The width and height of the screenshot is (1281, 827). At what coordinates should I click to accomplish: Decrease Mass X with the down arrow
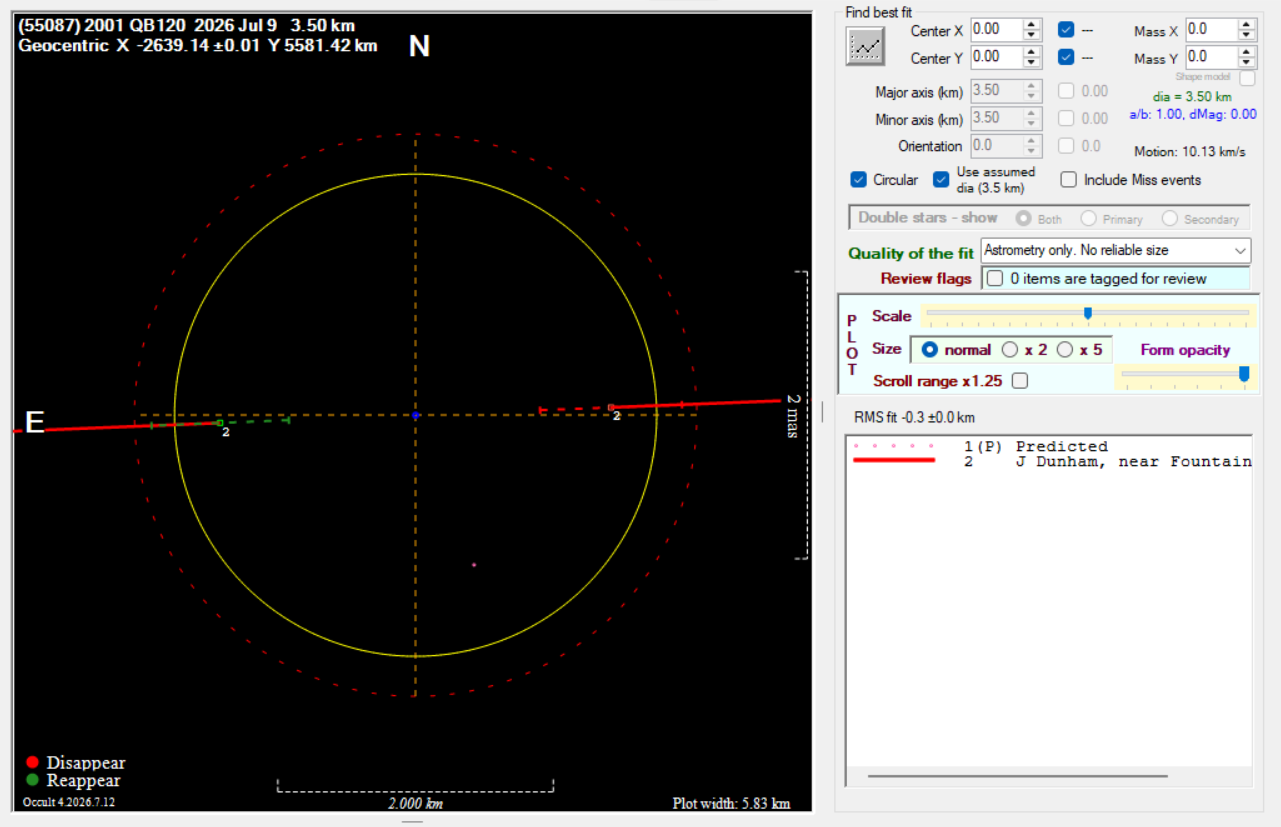(1246, 36)
